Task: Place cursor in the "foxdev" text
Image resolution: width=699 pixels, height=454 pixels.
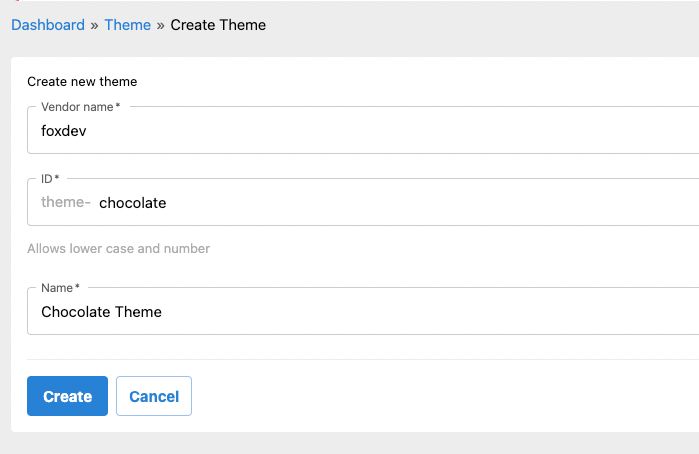Action: pos(64,131)
